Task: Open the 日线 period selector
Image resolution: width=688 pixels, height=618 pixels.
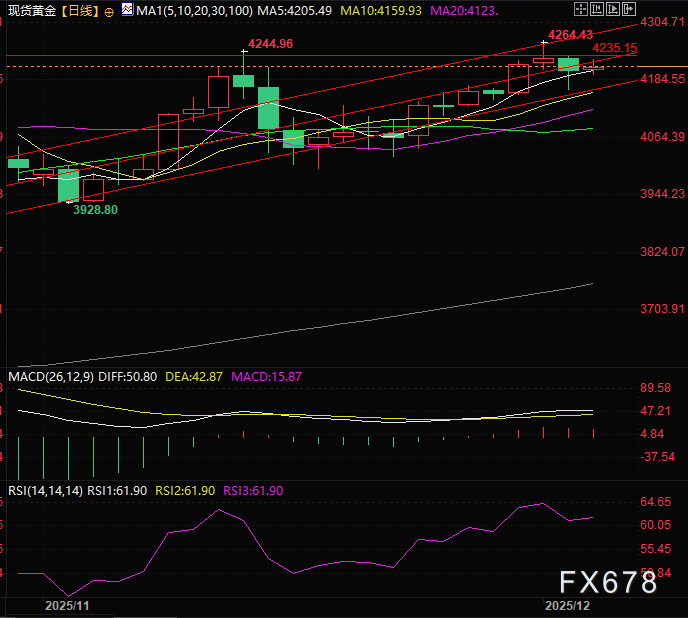Action: [80, 9]
